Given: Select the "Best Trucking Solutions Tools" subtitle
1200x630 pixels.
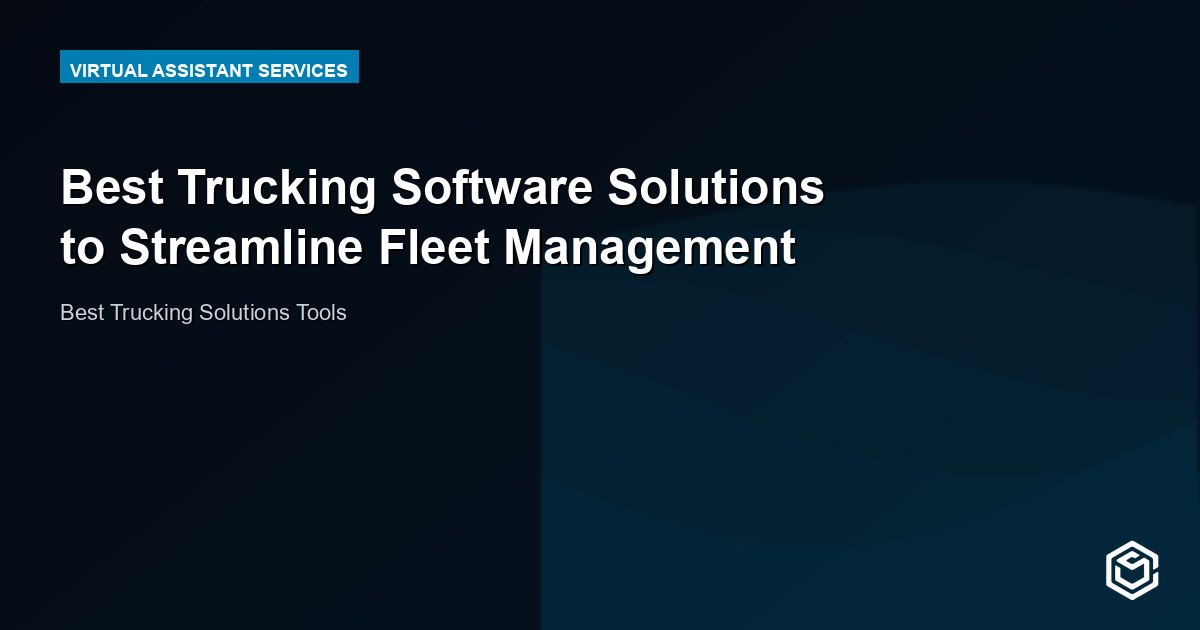Looking at the screenshot, I should pyautogui.click(x=203, y=313).
